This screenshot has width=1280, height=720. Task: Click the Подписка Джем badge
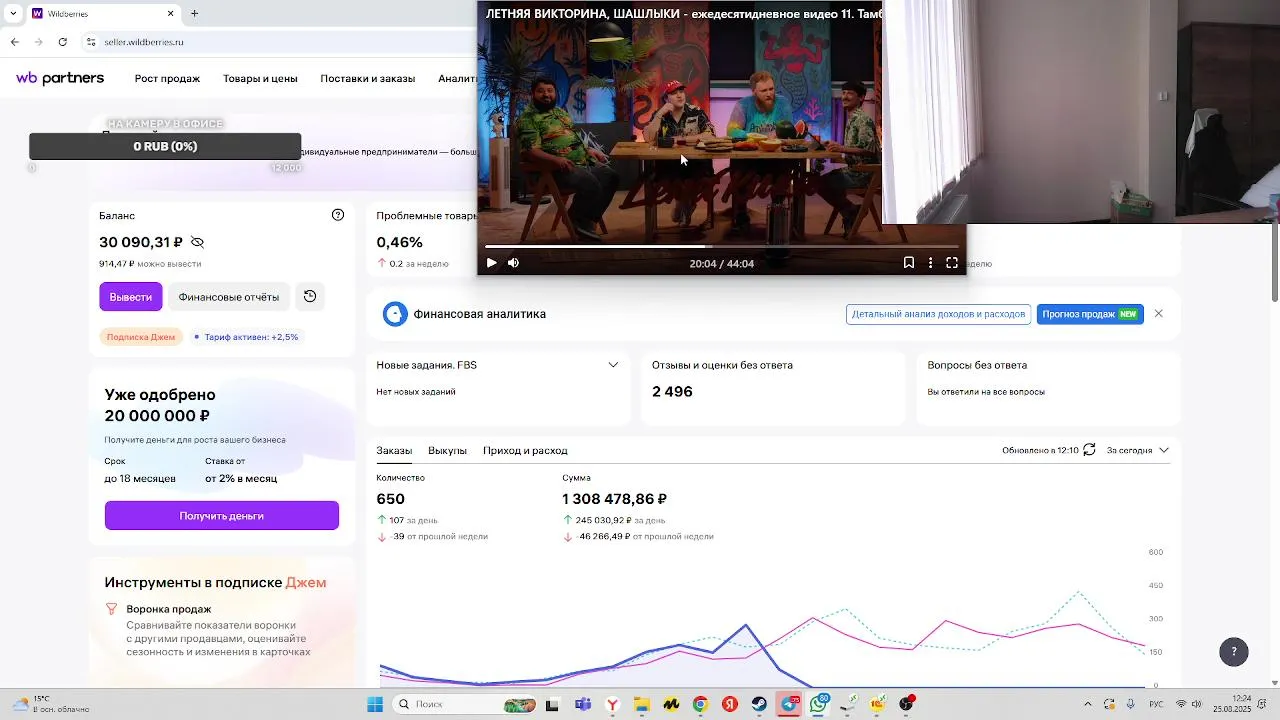(141, 337)
